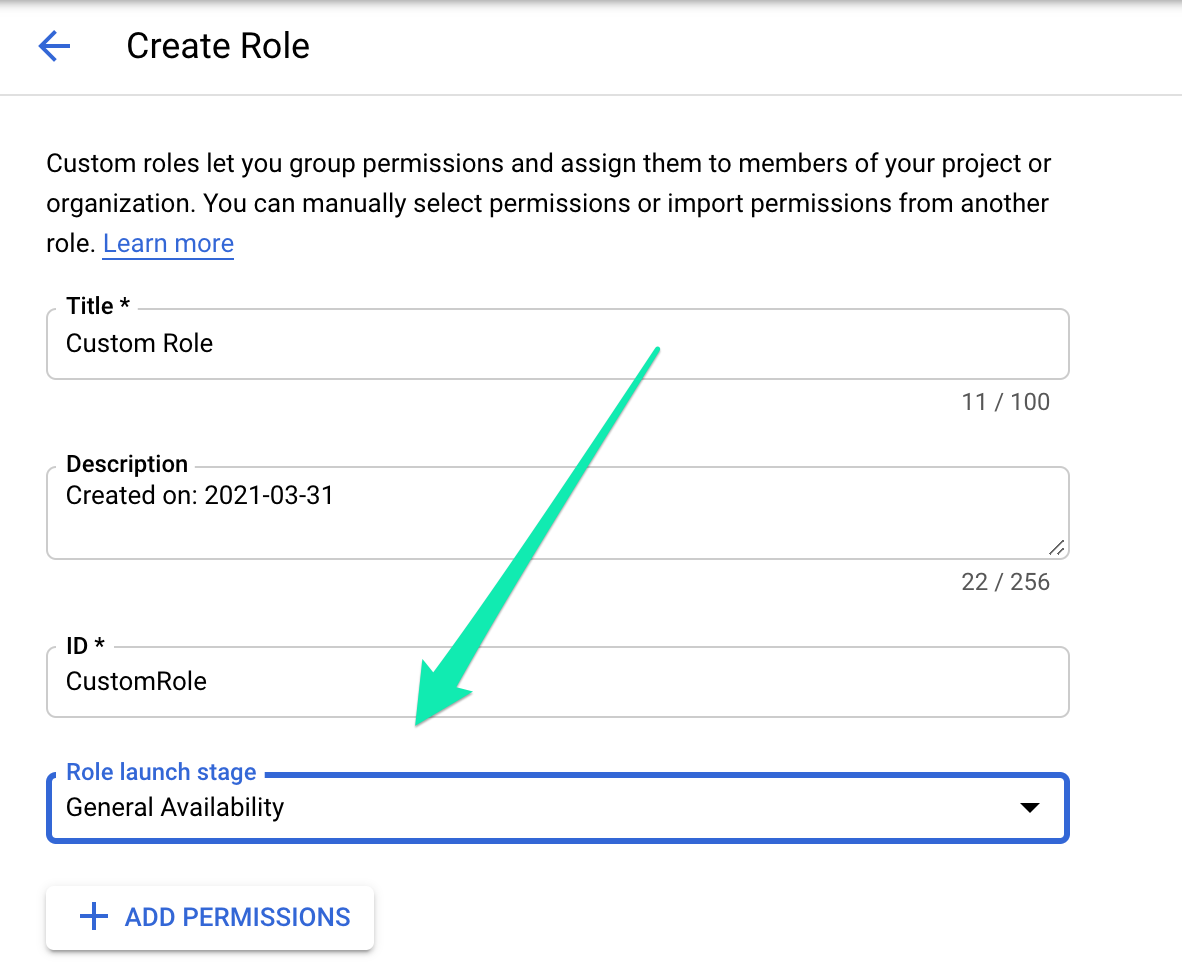The image size is (1182, 980).
Task: Open the Role launch stage dropdown
Action: coord(558,807)
